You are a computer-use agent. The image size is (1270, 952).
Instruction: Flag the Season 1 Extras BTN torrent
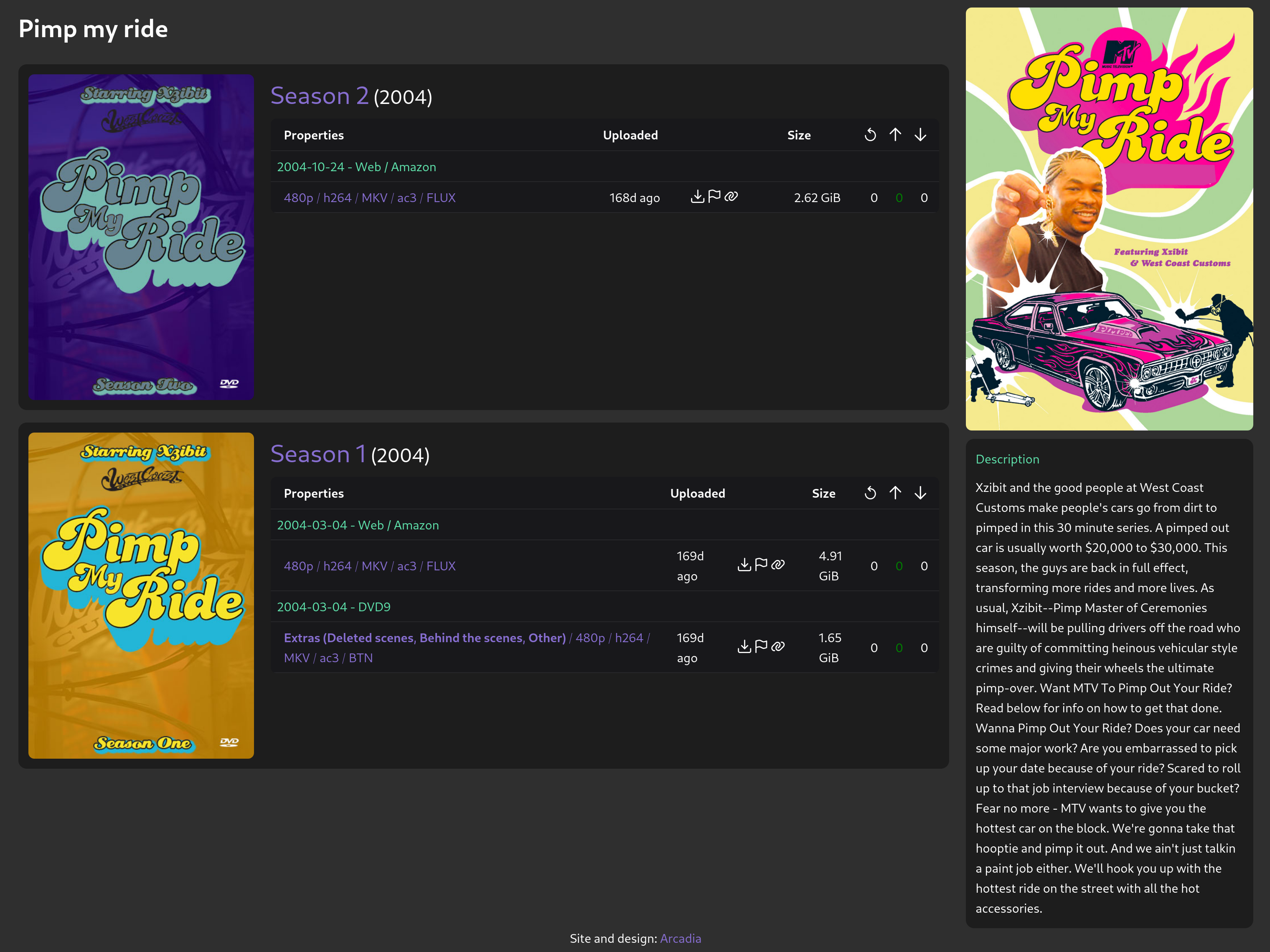[761, 647]
